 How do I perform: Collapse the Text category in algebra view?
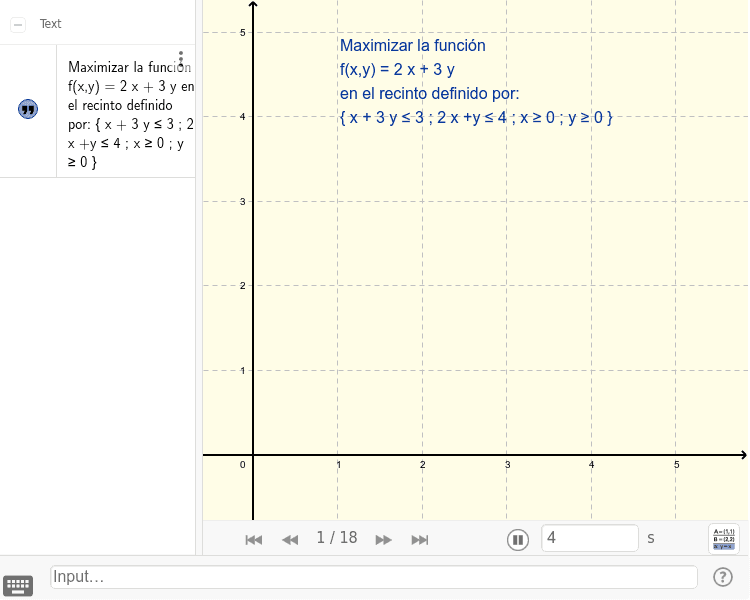point(18,24)
